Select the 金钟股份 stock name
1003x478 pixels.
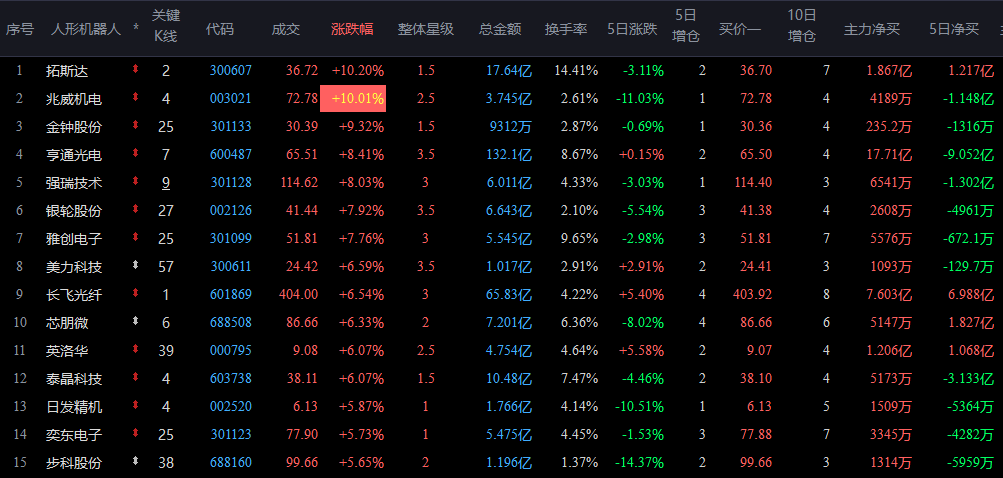(x=74, y=127)
